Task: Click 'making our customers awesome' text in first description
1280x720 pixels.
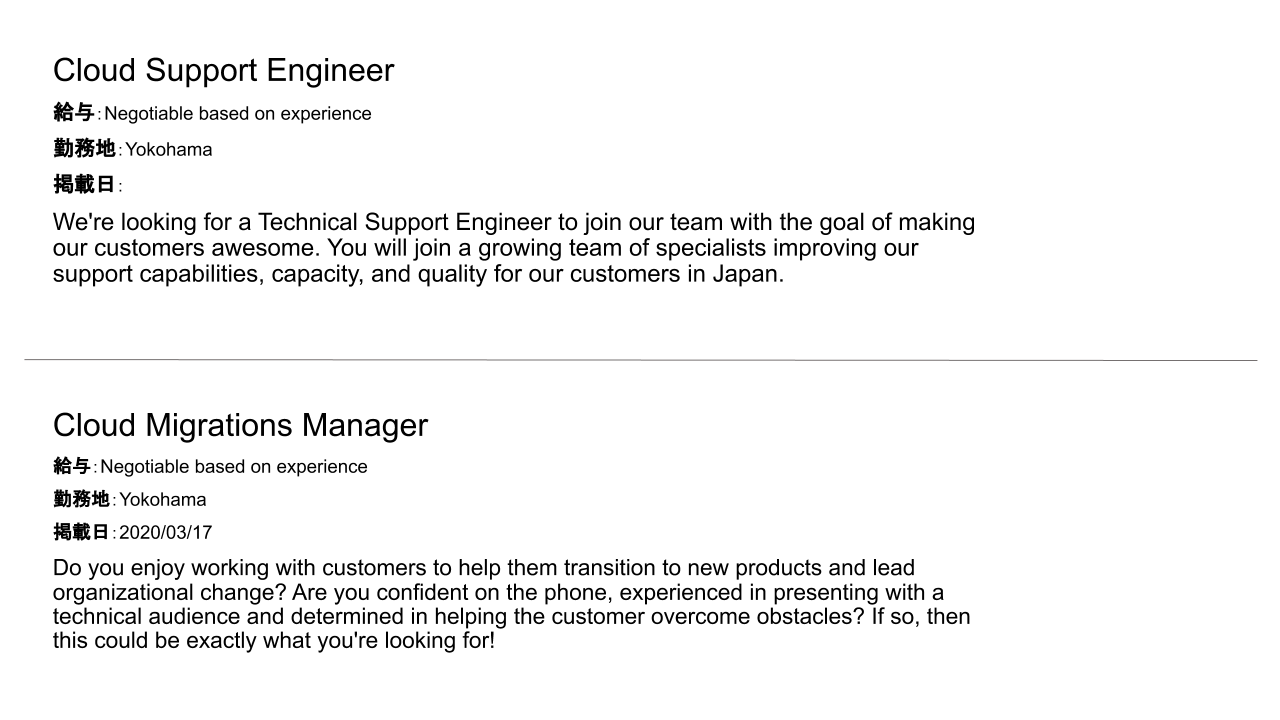Action: pyautogui.click(x=514, y=235)
